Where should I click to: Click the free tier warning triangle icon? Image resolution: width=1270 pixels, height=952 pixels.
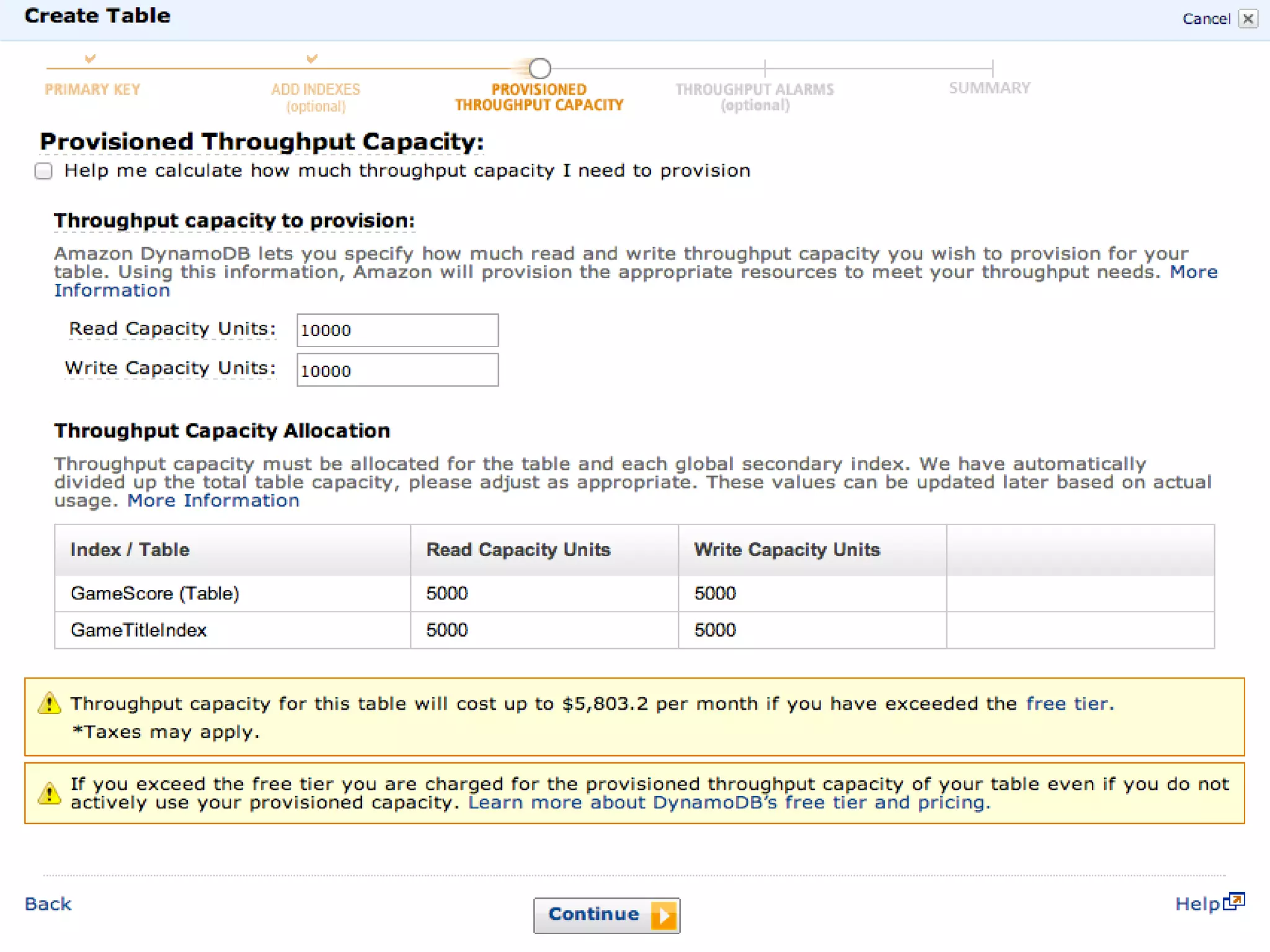point(50,793)
